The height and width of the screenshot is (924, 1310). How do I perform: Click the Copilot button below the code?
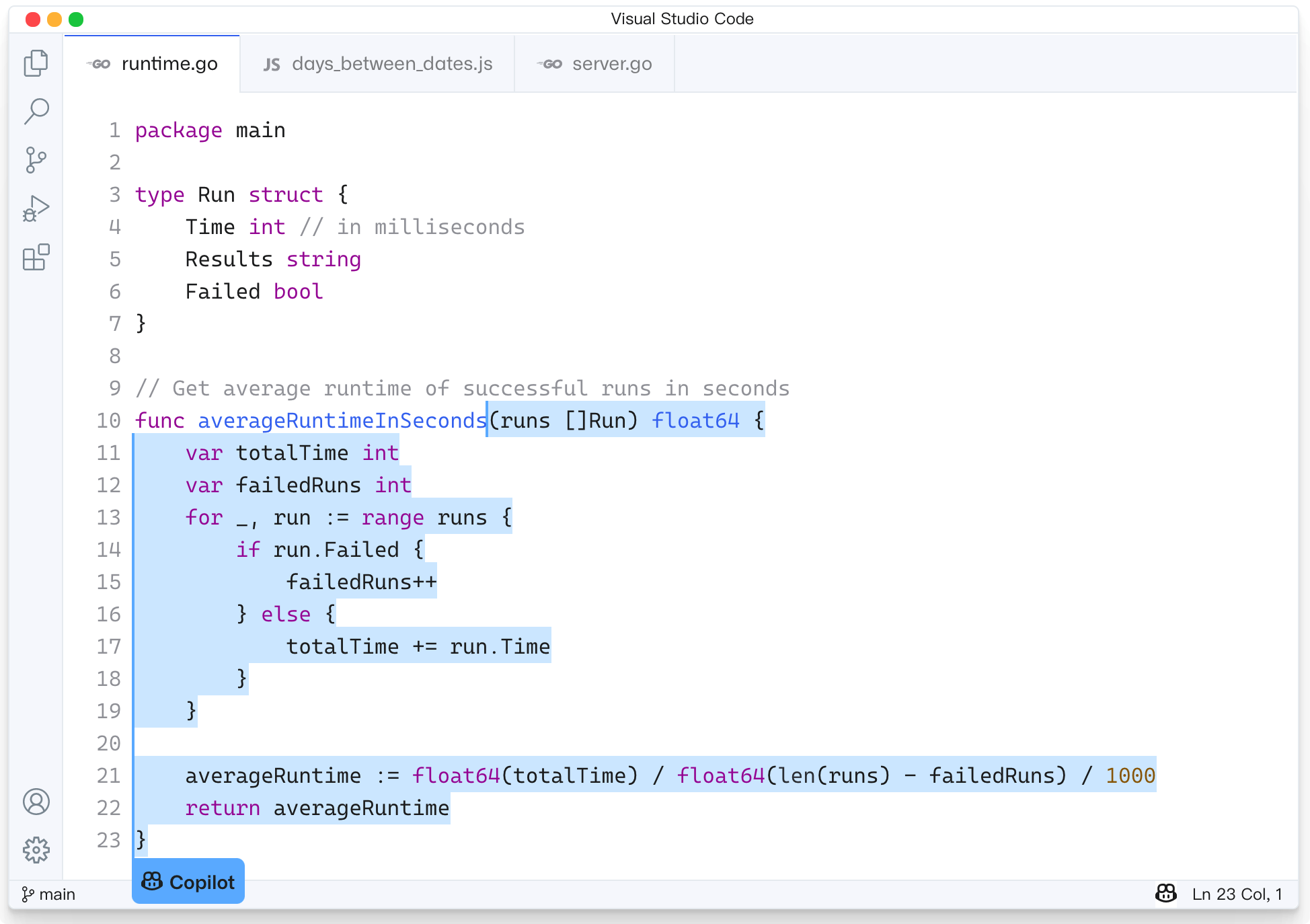coord(188,881)
